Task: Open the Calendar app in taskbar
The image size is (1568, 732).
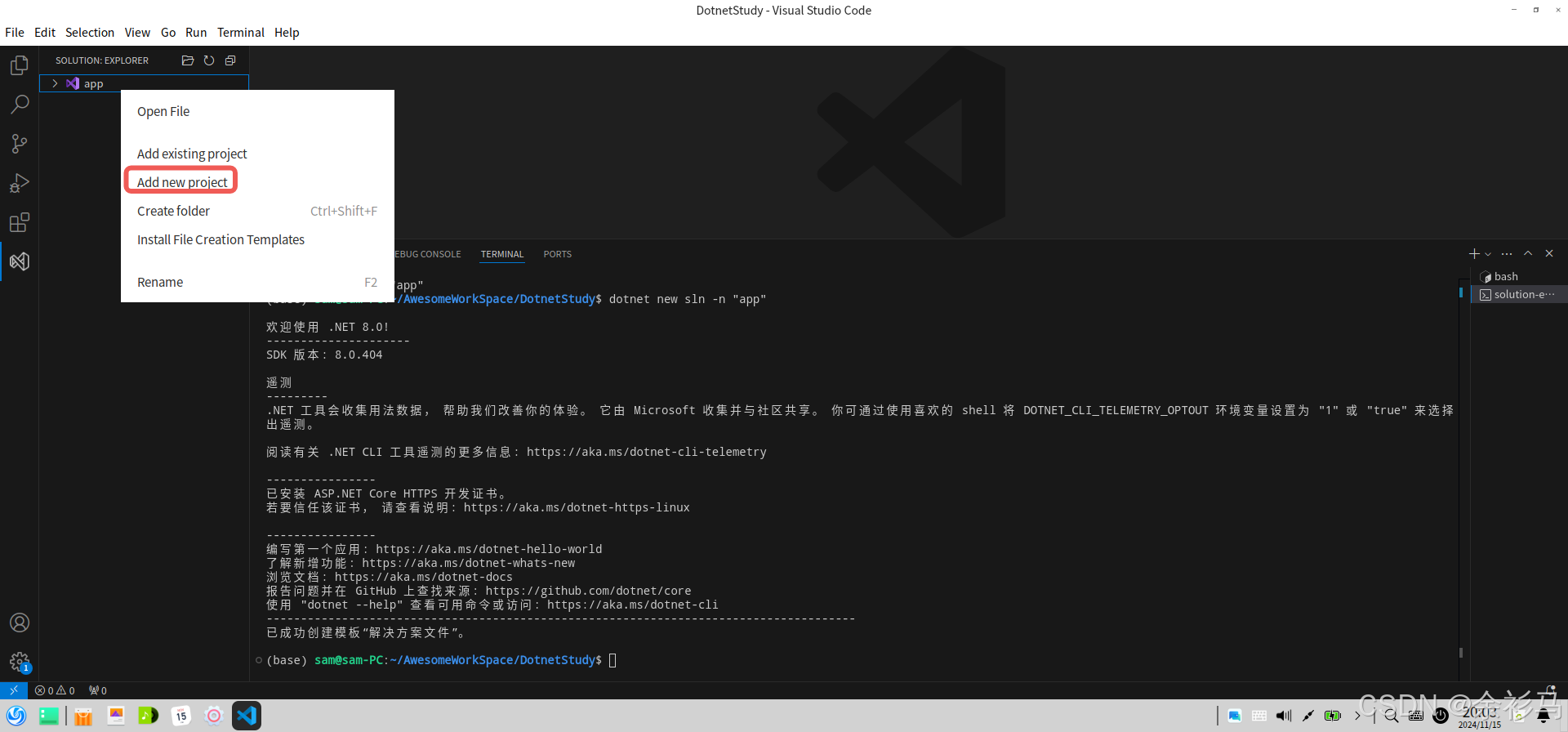Action: [181, 716]
